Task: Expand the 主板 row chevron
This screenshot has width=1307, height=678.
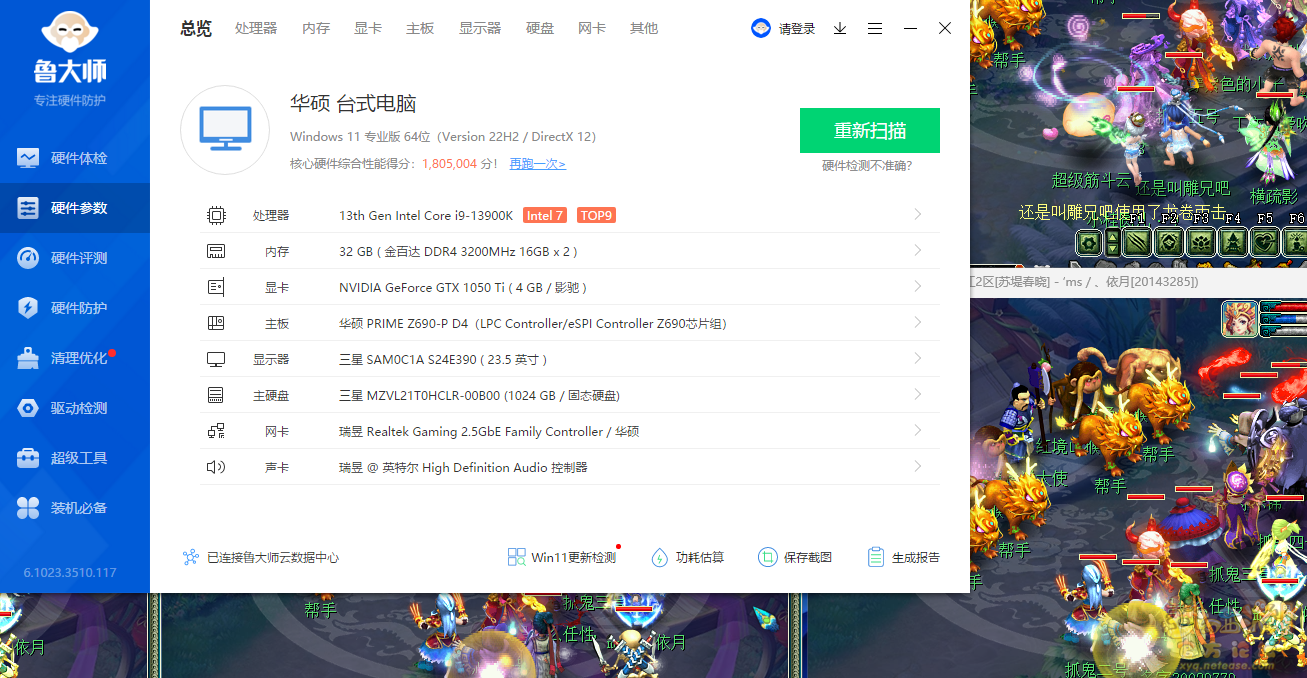Action: tap(918, 323)
